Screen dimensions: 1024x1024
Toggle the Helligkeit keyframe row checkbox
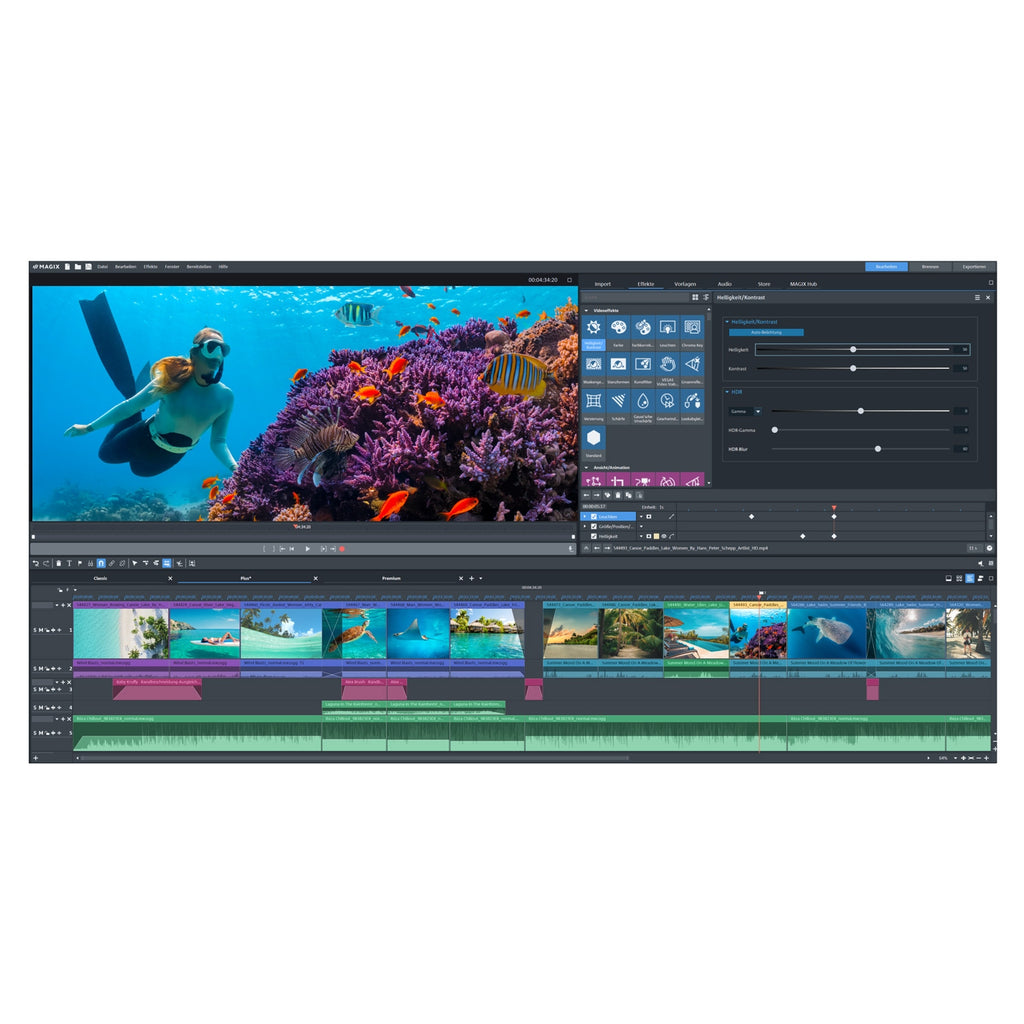[594, 536]
